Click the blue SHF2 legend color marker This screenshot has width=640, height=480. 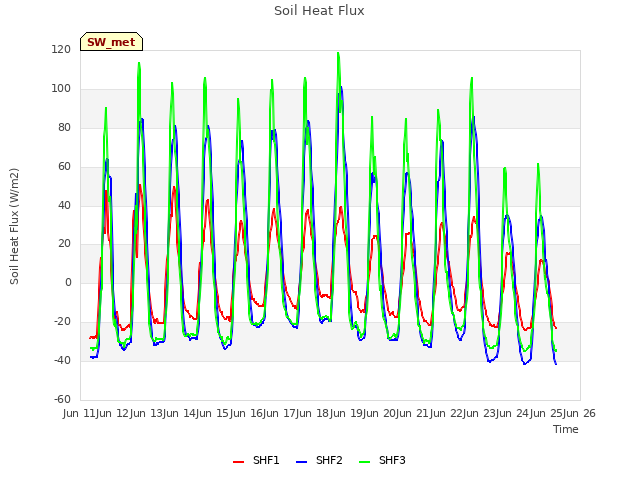pos(301,462)
